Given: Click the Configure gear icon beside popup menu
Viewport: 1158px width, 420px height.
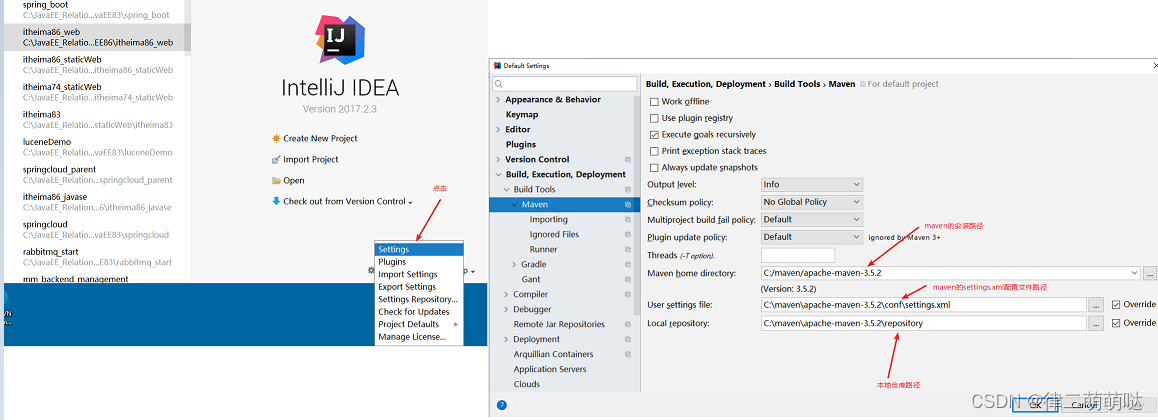Looking at the screenshot, I should 371,271.
